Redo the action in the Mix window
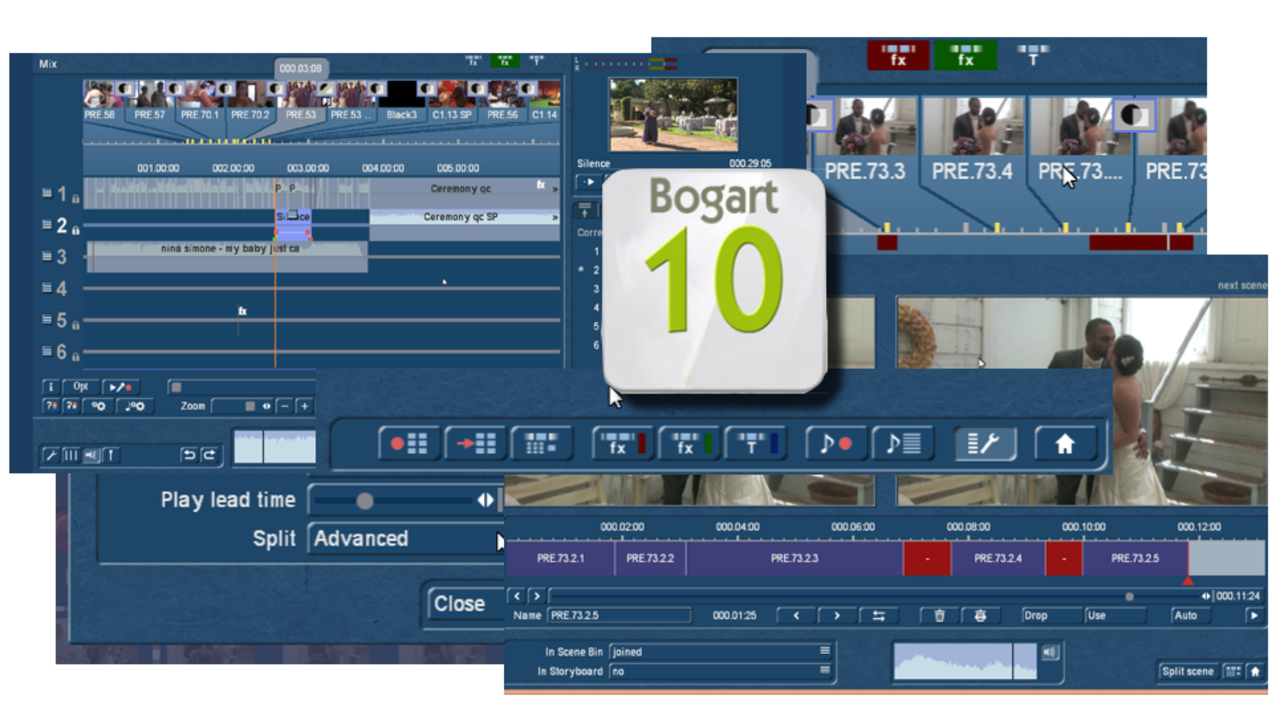The image size is (1280, 720). pyautogui.click(x=209, y=455)
